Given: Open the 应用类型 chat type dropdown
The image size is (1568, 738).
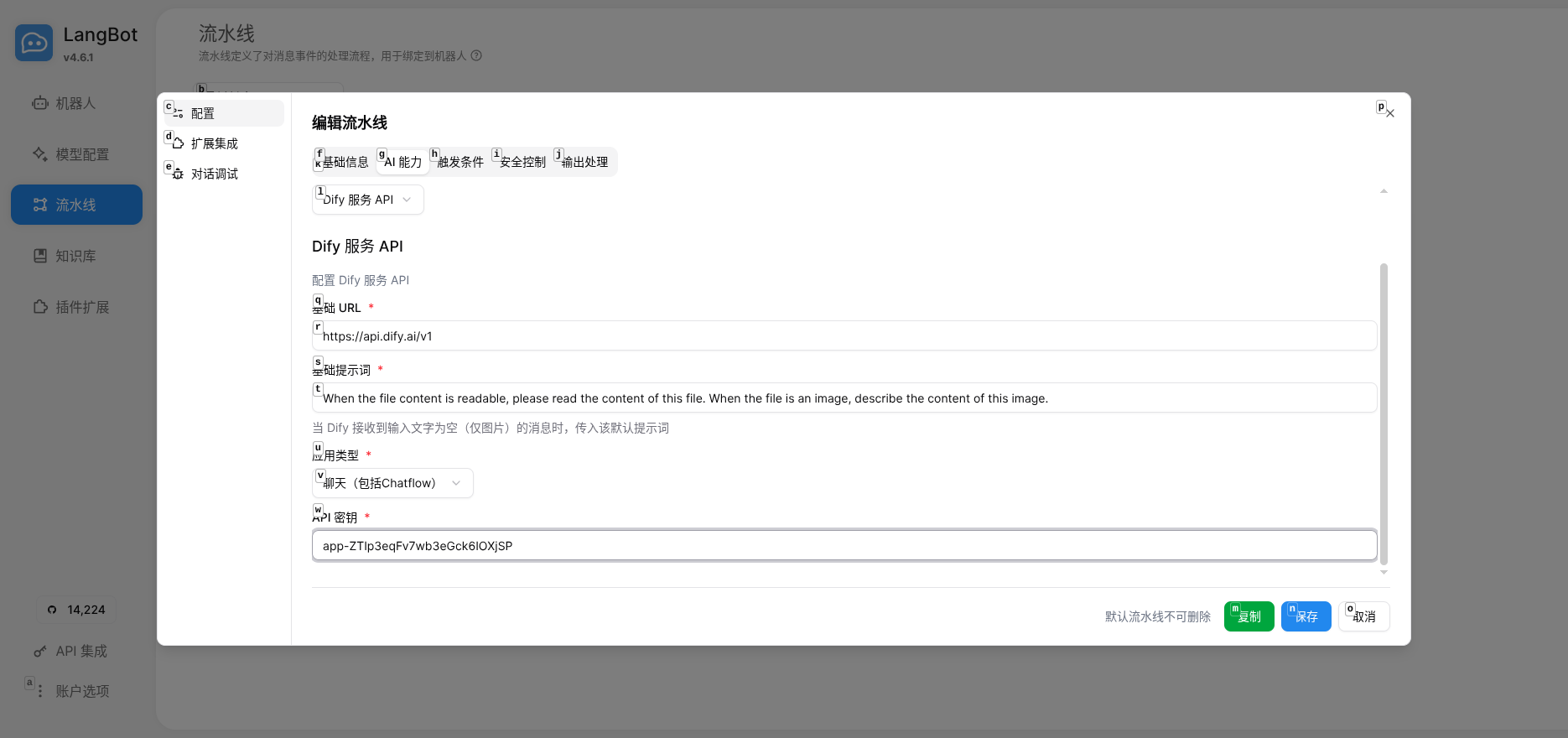Looking at the screenshot, I should pyautogui.click(x=392, y=483).
